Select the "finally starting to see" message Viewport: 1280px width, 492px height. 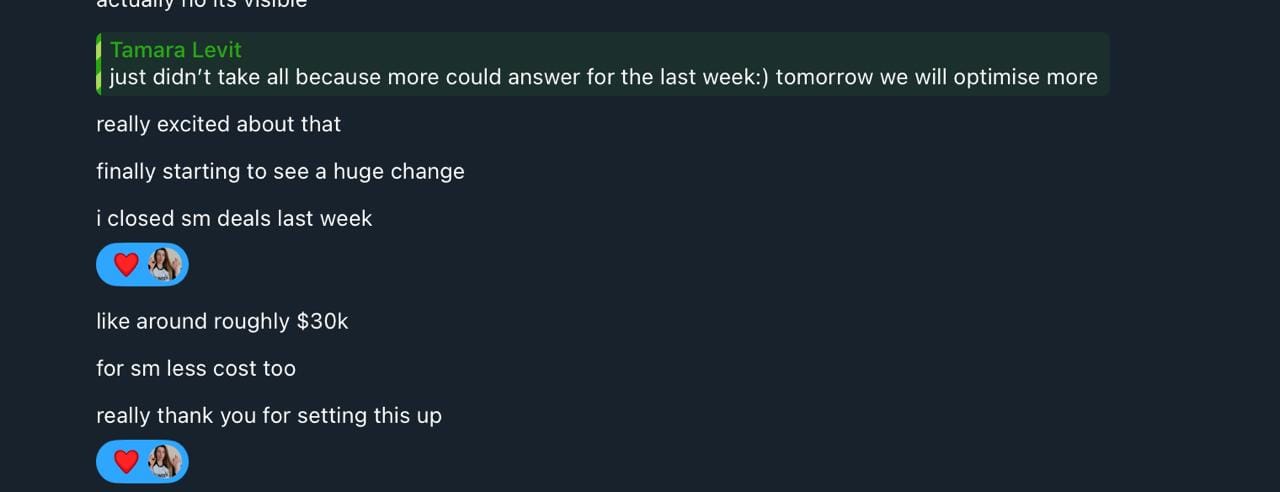click(280, 171)
